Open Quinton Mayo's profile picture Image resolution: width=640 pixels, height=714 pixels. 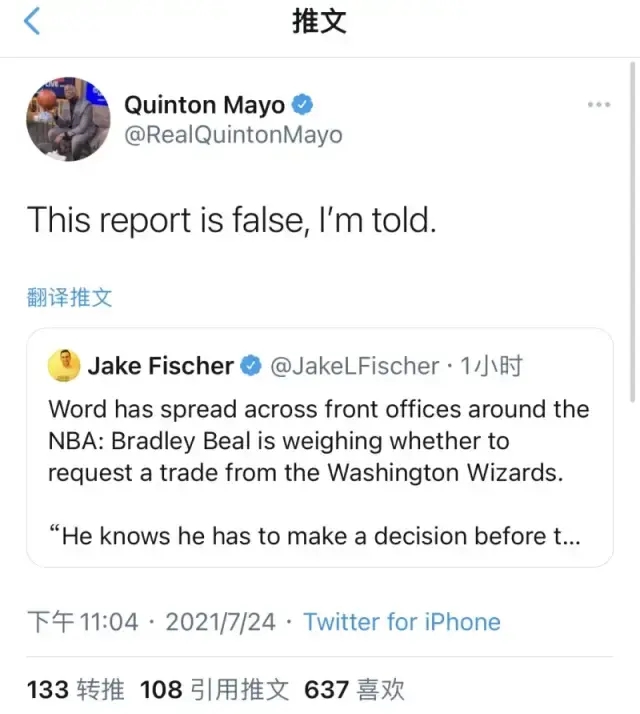[67, 119]
